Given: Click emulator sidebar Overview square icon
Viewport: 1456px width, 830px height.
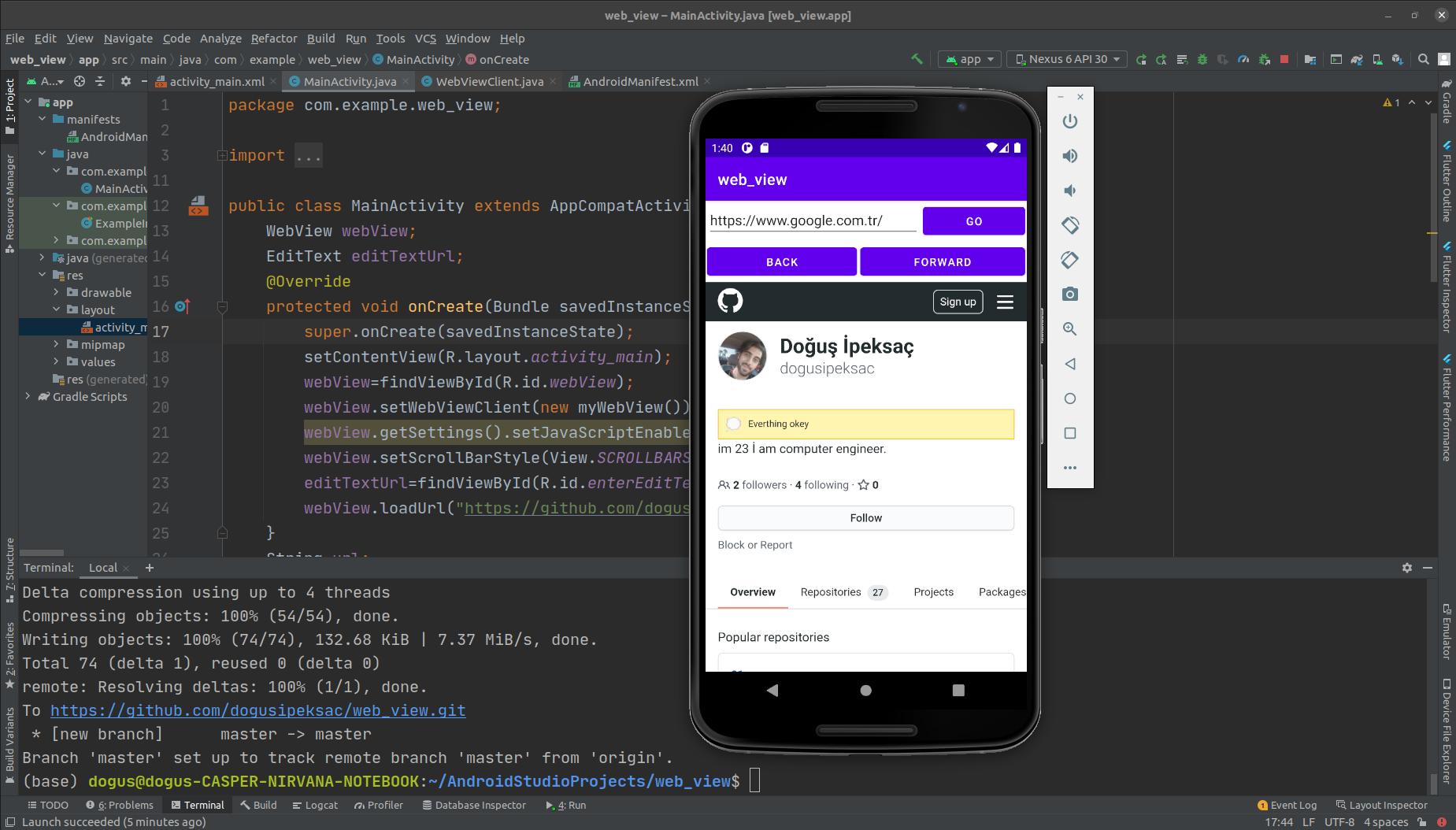Looking at the screenshot, I should [1070, 433].
